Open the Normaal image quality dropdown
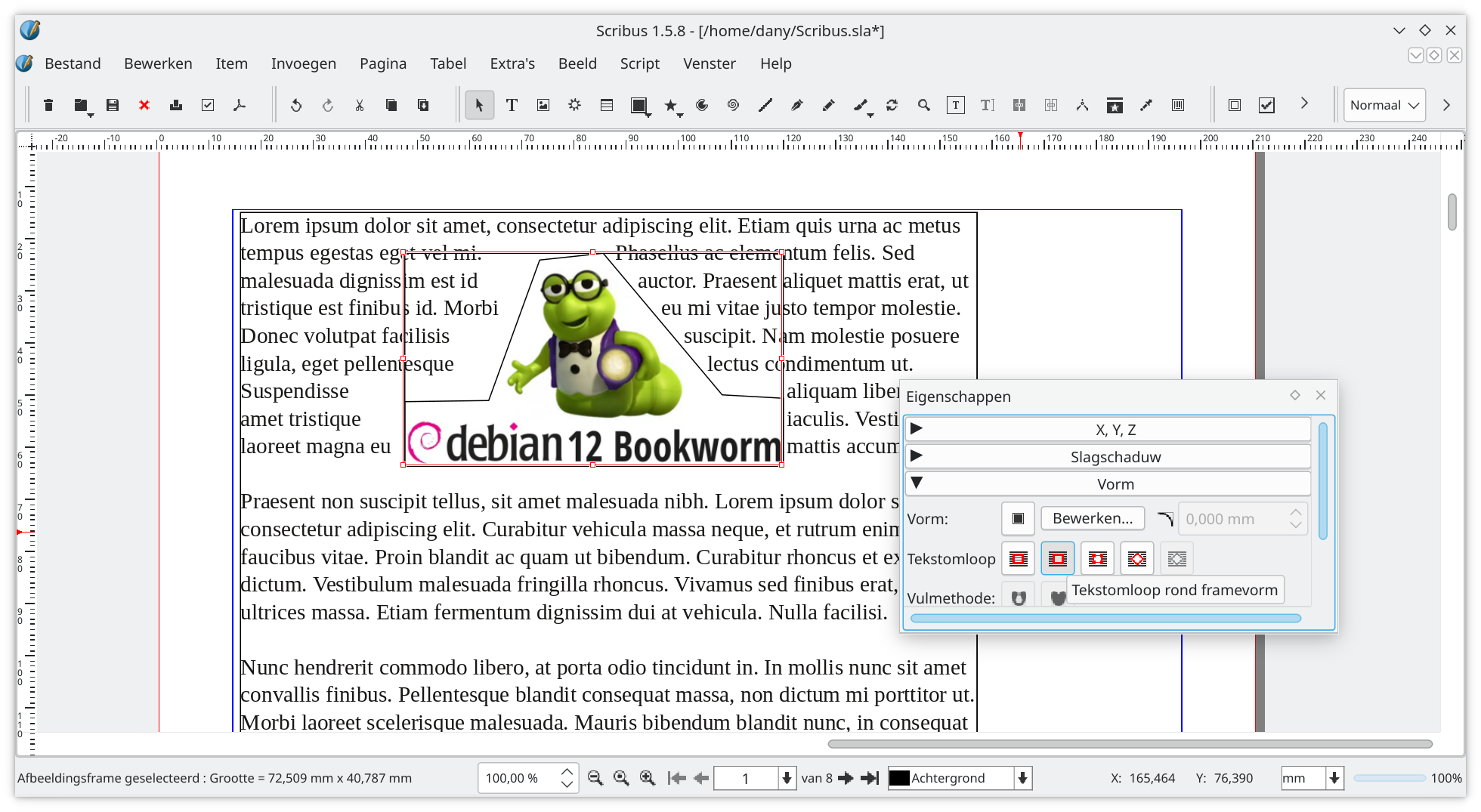Image resolution: width=1481 pixels, height=812 pixels. click(1384, 105)
